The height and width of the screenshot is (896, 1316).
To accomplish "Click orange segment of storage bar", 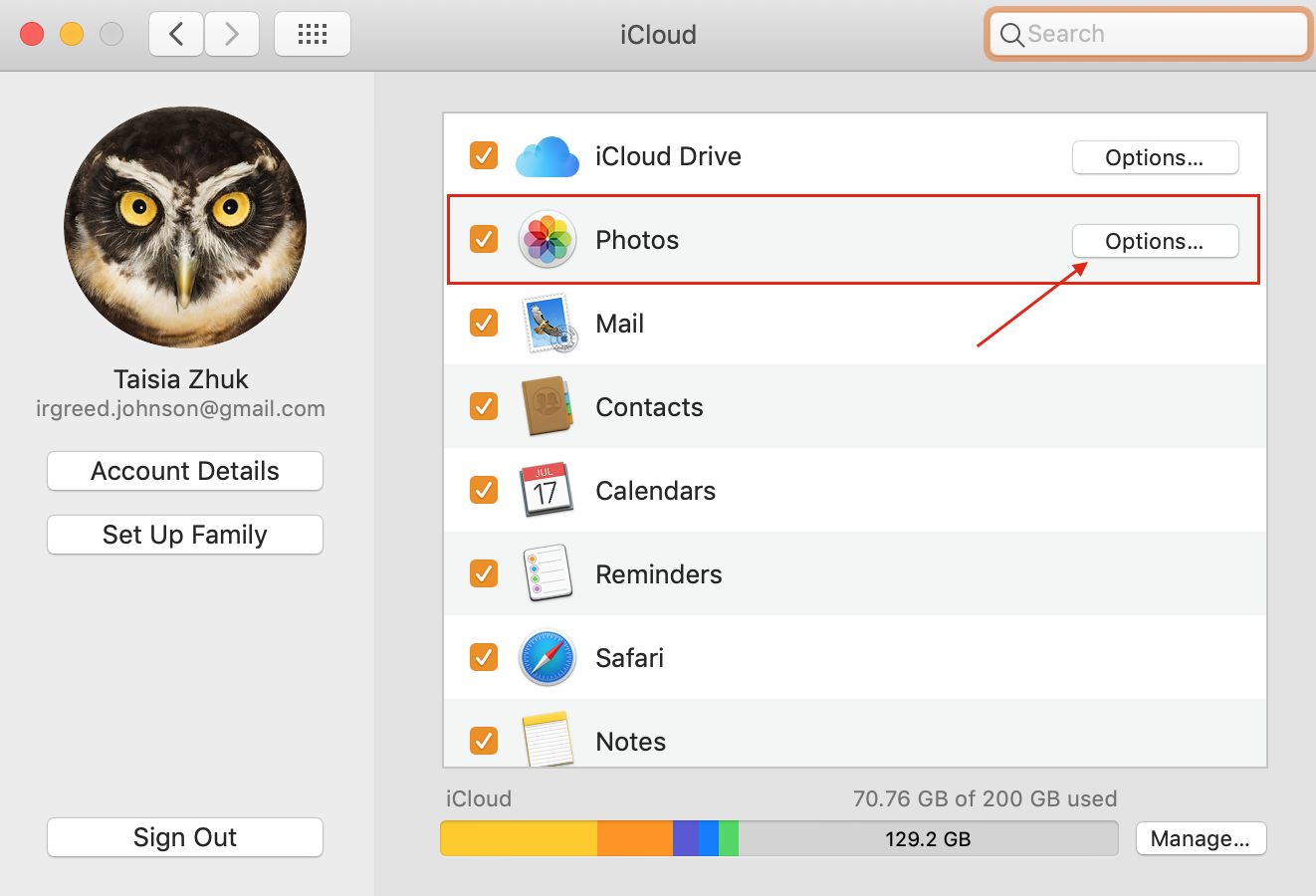I will (635, 838).
